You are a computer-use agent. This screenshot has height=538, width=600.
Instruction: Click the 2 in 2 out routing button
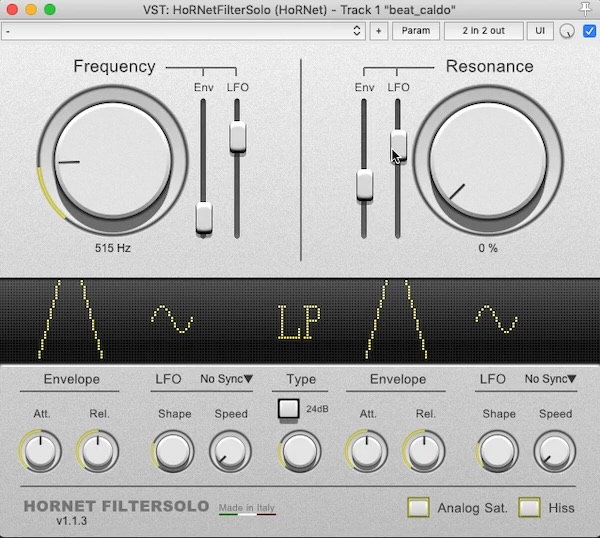coord(484,31)
